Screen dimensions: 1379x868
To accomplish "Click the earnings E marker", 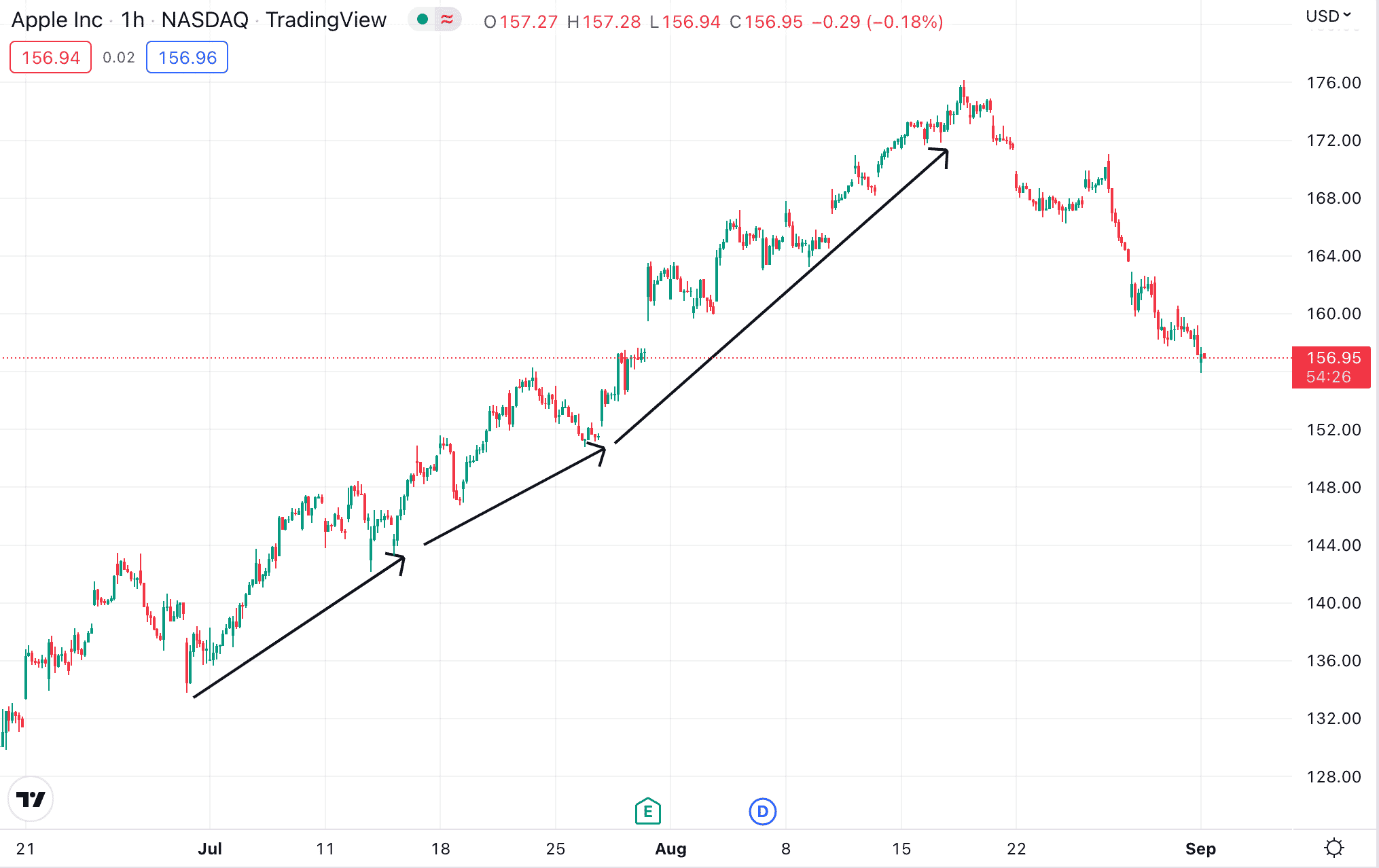I will pyautogui.click(x=648, y=811).
